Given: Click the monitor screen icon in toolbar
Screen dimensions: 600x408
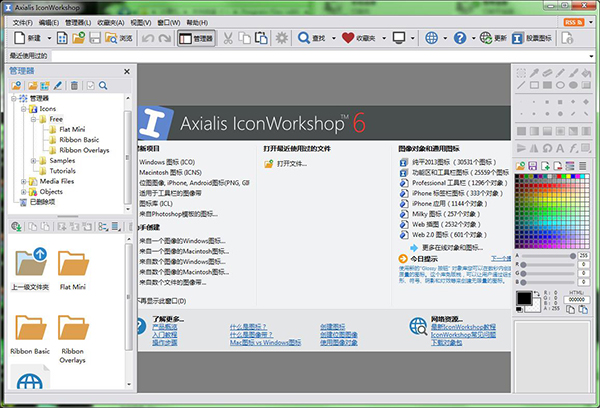Looking at the screenshot, I should point(399,38).
